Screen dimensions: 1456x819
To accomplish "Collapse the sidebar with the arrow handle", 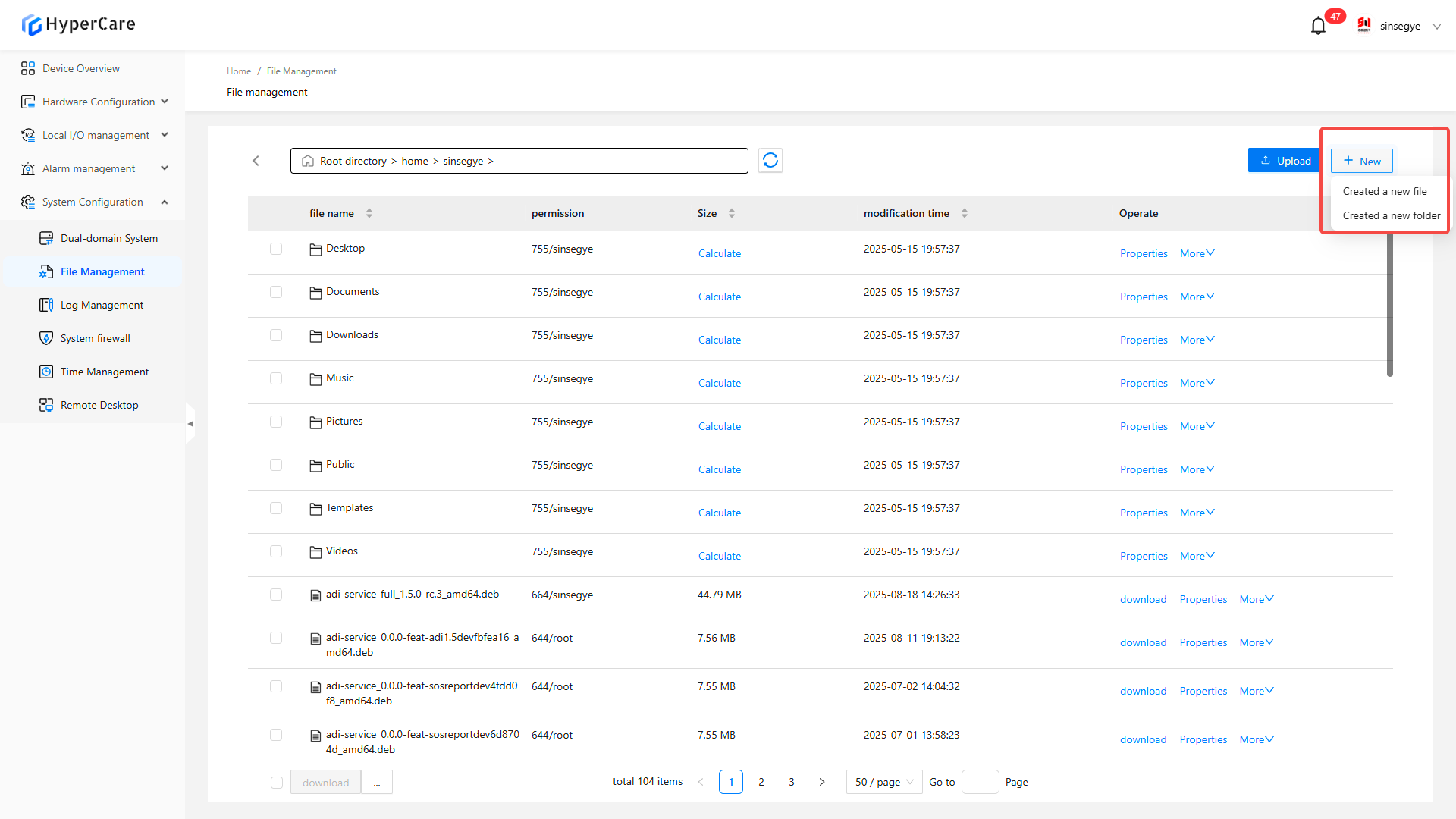I will click(190, 424).
